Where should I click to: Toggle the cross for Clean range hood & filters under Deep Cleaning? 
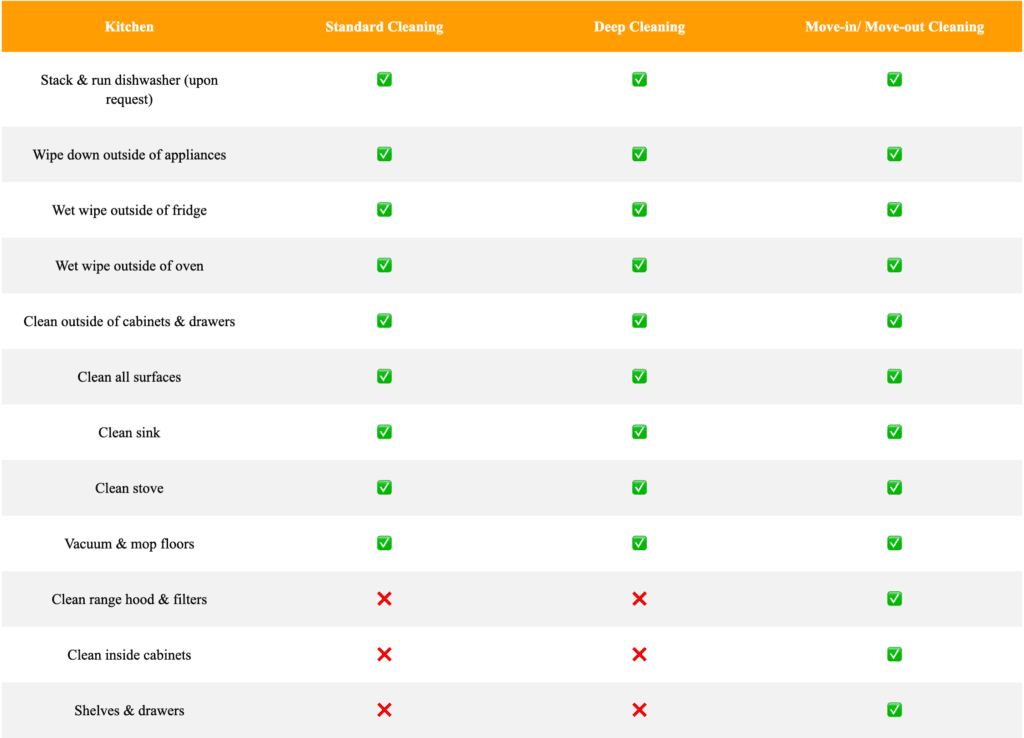coord(639,599)
